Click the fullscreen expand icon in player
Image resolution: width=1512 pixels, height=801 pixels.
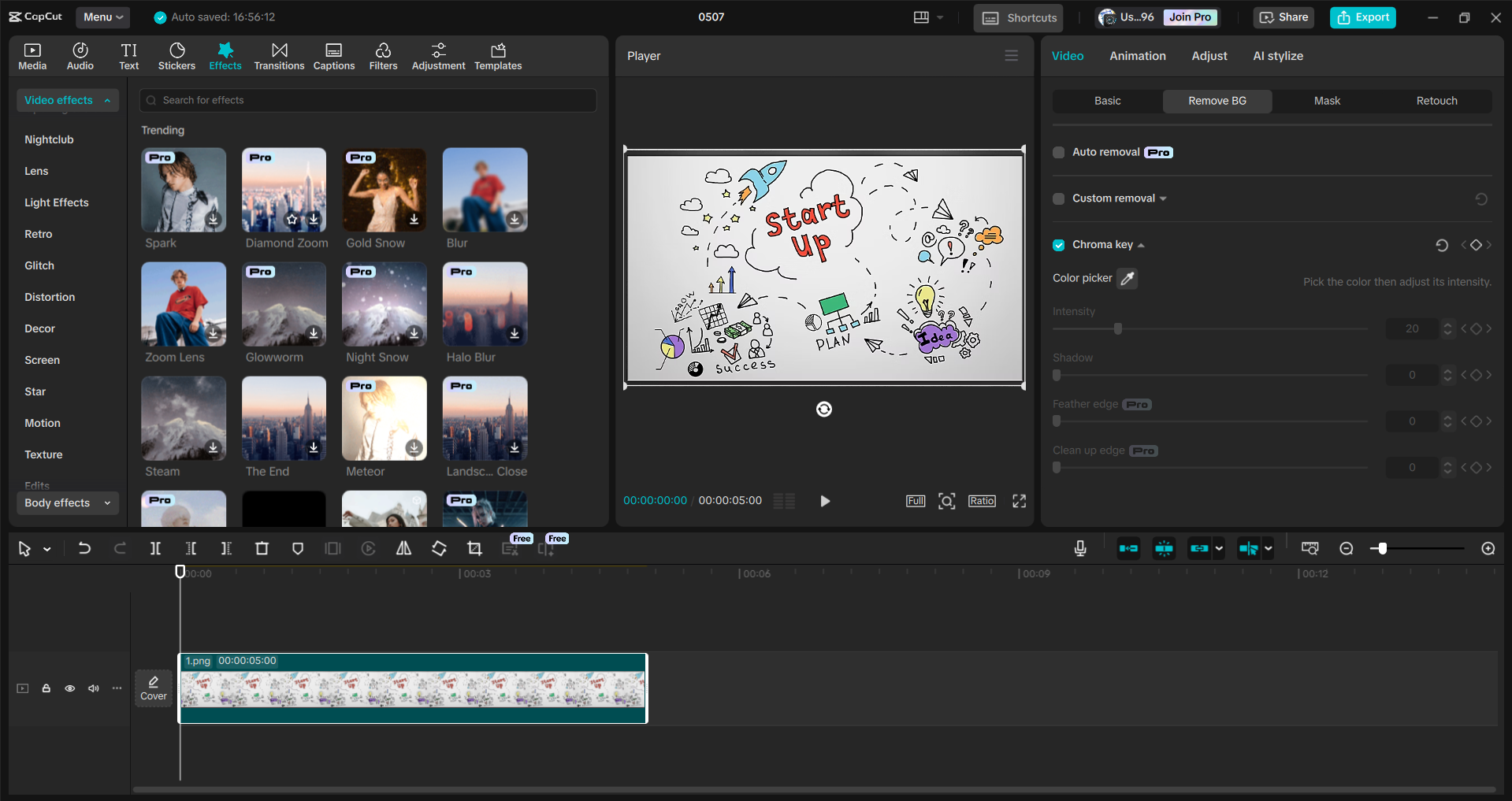[1019, 501]
